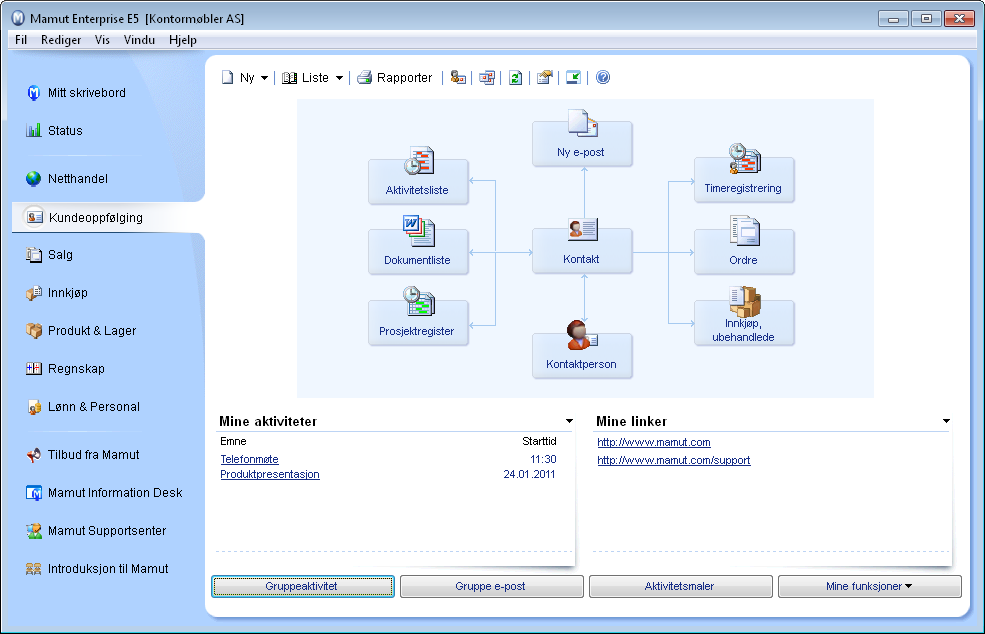The width and height of the screenshot is (985, 634).
Task: Click the Ny blank-page icon in the toolbar
Action: [x=227, y=77]
